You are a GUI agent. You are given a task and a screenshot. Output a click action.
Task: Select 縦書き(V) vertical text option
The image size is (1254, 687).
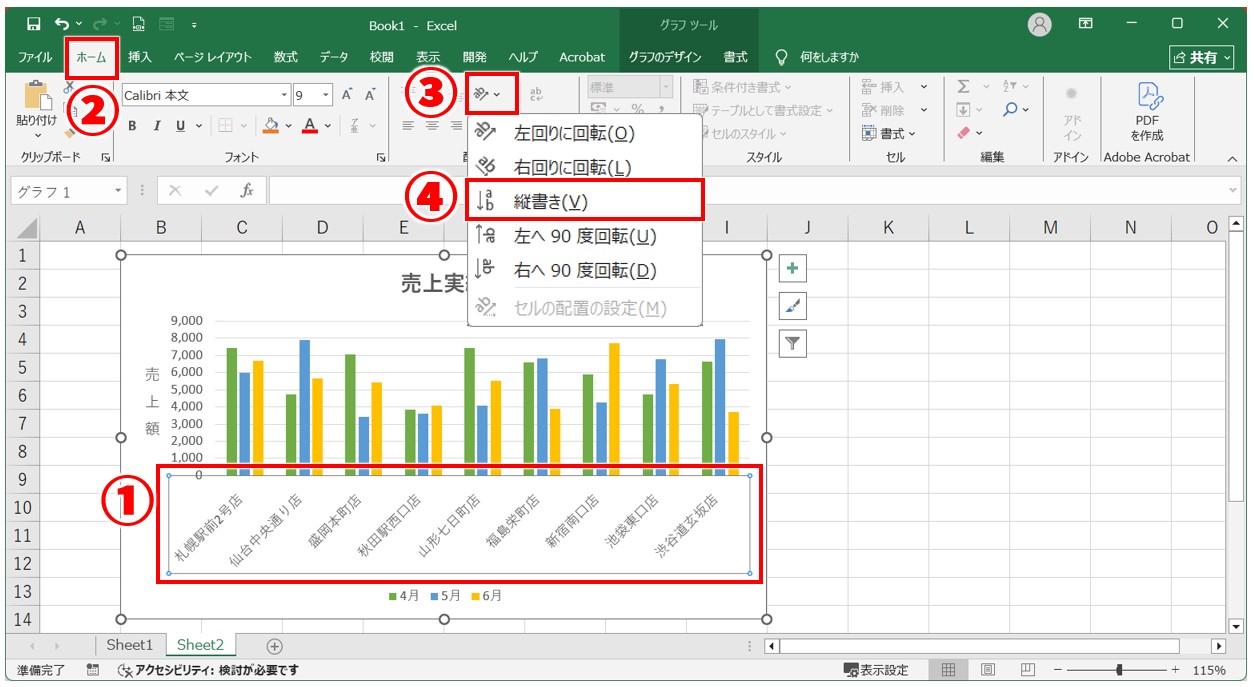[x=585, y=201]
